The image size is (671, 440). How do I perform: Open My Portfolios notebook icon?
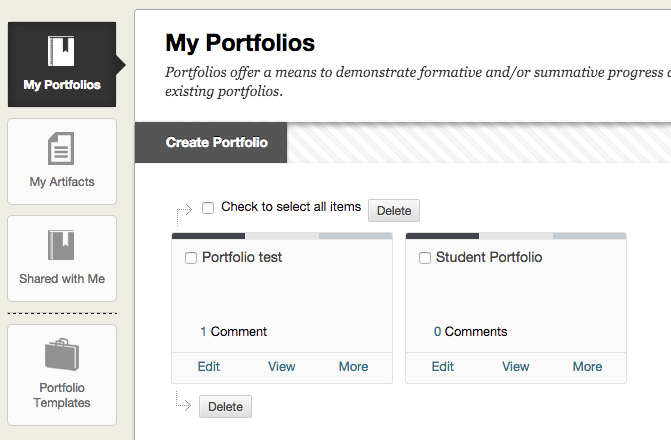[61, 51]
